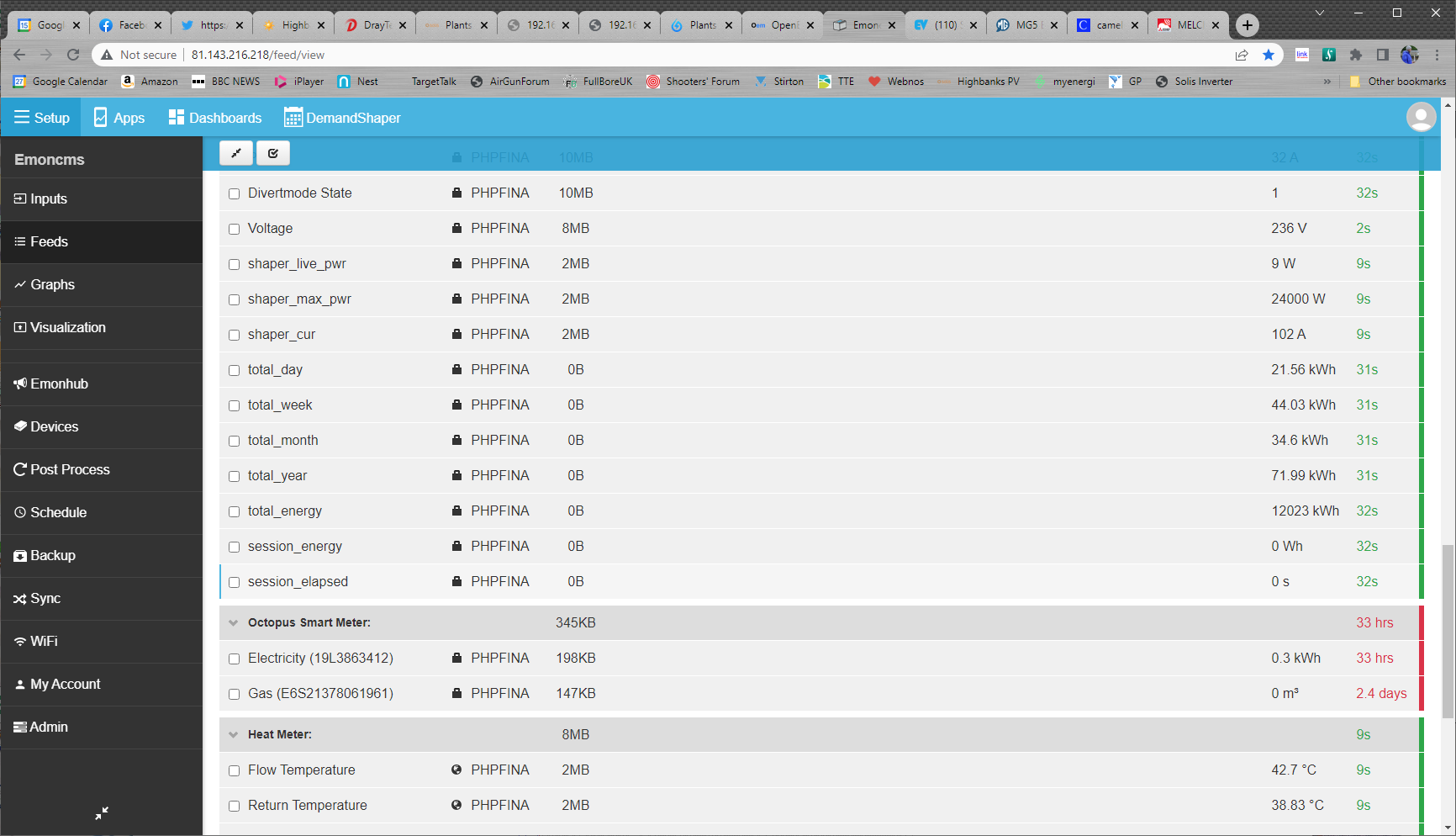The height and width of the screenshot is (836, 1456).
Task: Bookmark this page with star icon
Action: pyautogui.click(x=1269, y=55)
